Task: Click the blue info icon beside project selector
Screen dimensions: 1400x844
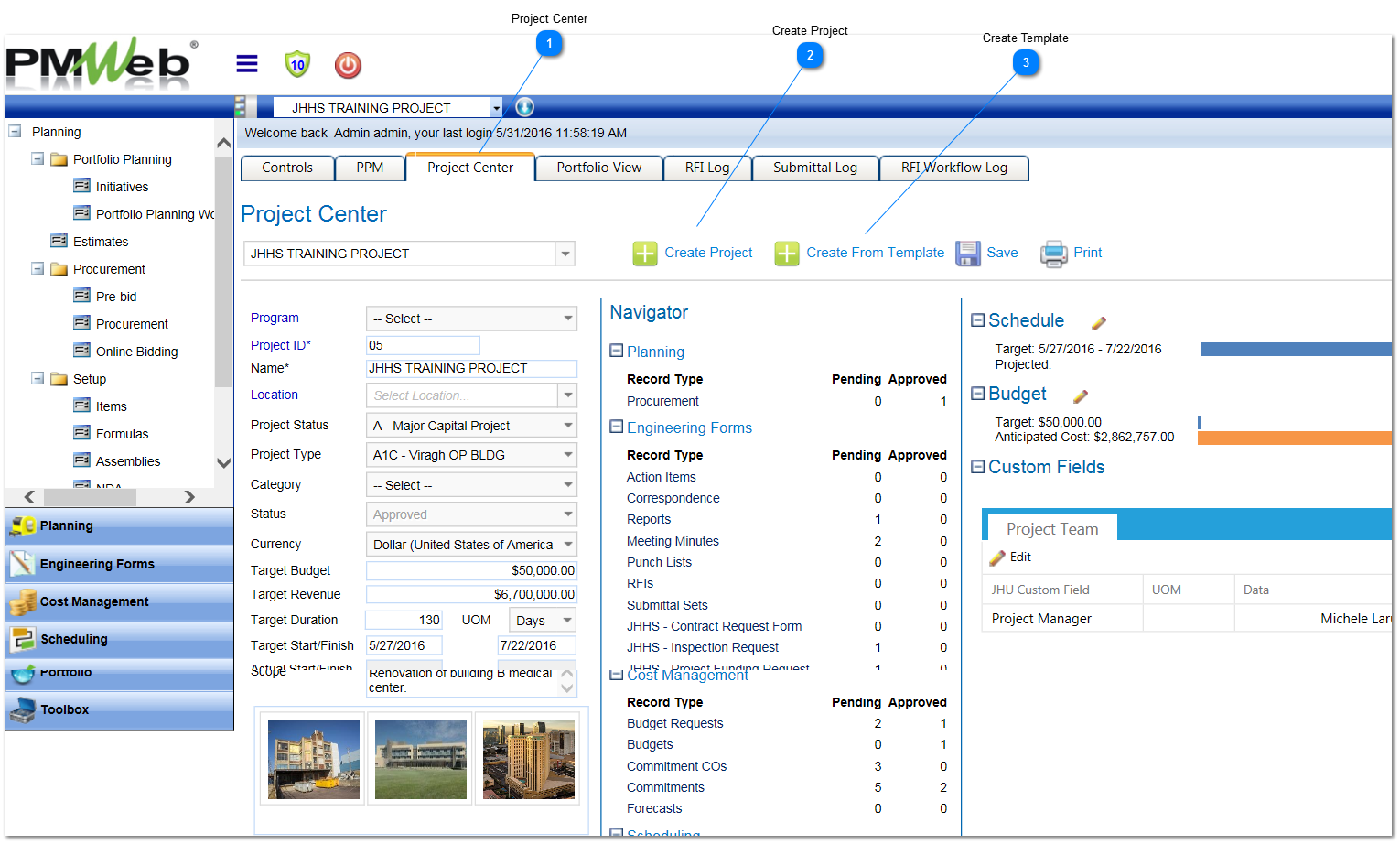Action: pyautogui.click(x=524, y=107)
